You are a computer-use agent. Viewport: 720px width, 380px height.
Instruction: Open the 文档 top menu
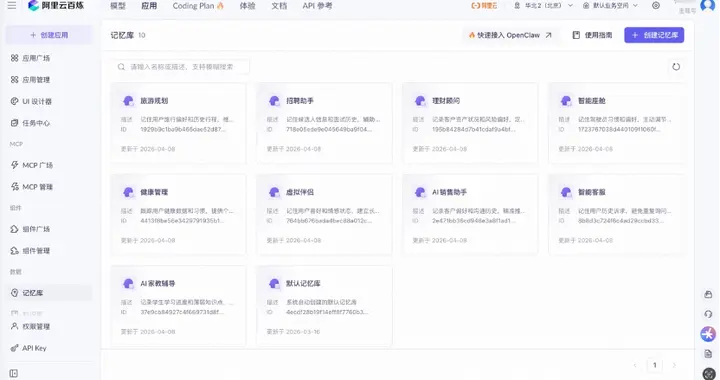[279, 6]
